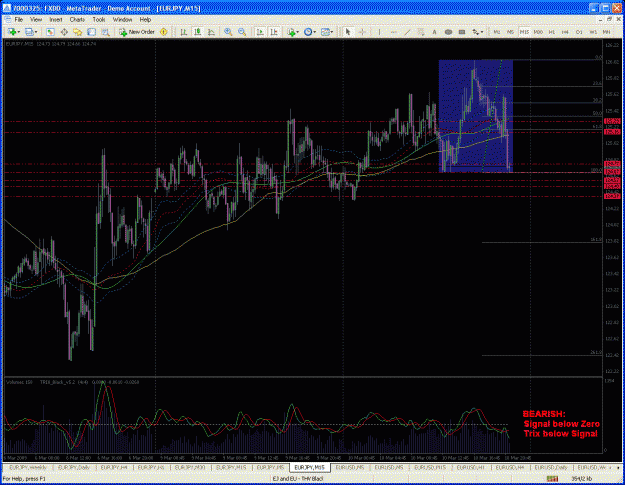This screenshot has width=625, height=485.
Task: Switch to the EURJPY,M30 chart tab
Action: point(190,467)
